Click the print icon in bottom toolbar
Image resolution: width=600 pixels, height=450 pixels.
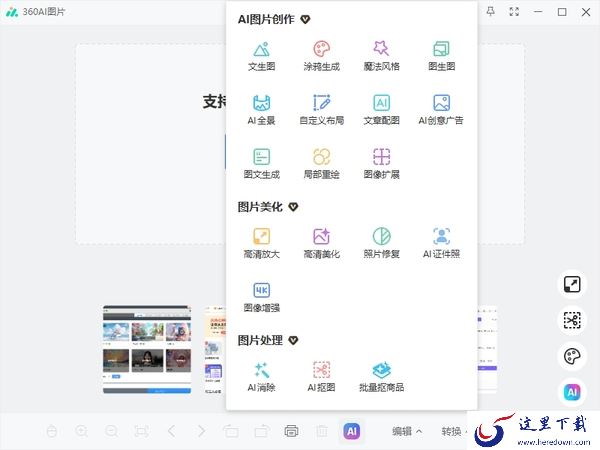292,431
